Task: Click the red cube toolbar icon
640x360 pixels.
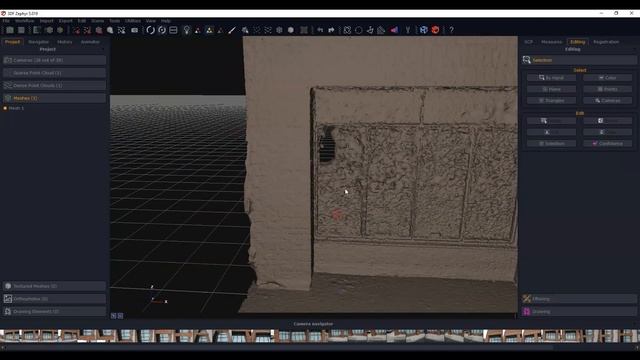Action: click(x=99, y=30)
